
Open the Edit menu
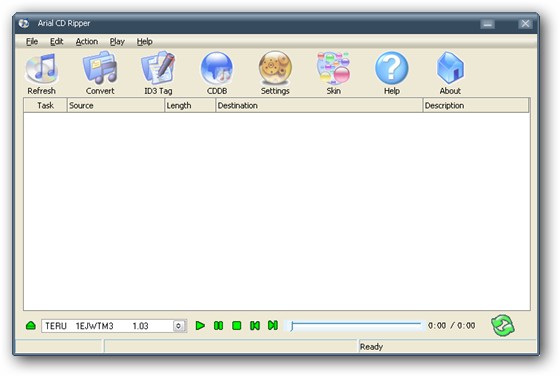(x=56, y=42)
